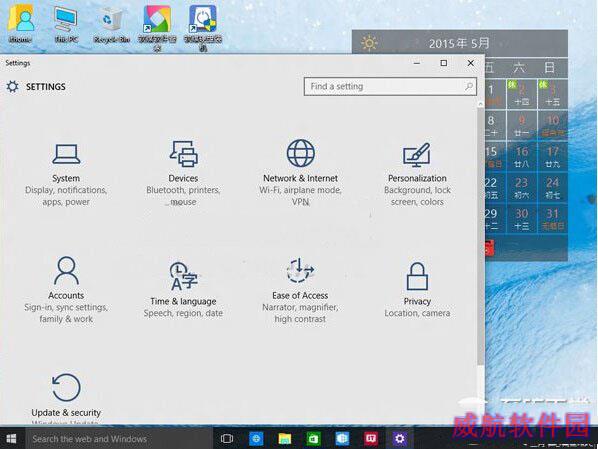
Task: Click the Settings gear icon on taskbar
Action: pos(400,439)
